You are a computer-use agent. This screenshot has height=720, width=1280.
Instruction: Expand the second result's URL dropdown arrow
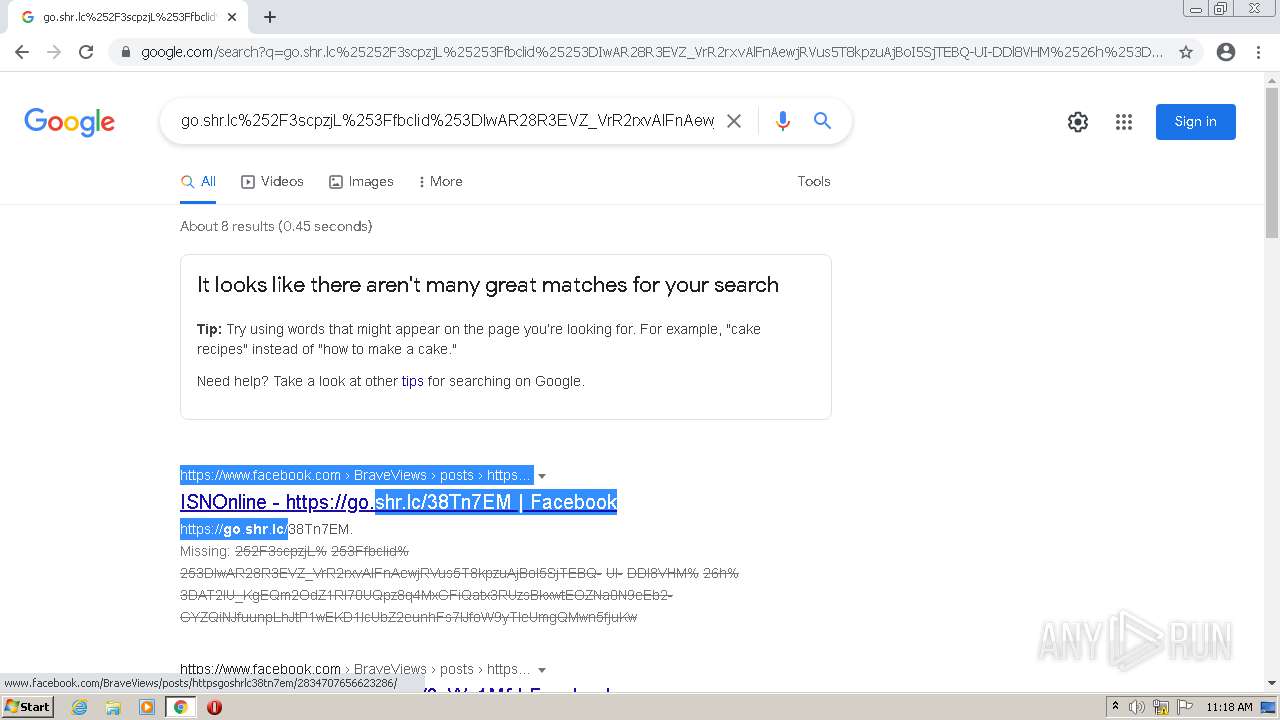pos(542,670)
